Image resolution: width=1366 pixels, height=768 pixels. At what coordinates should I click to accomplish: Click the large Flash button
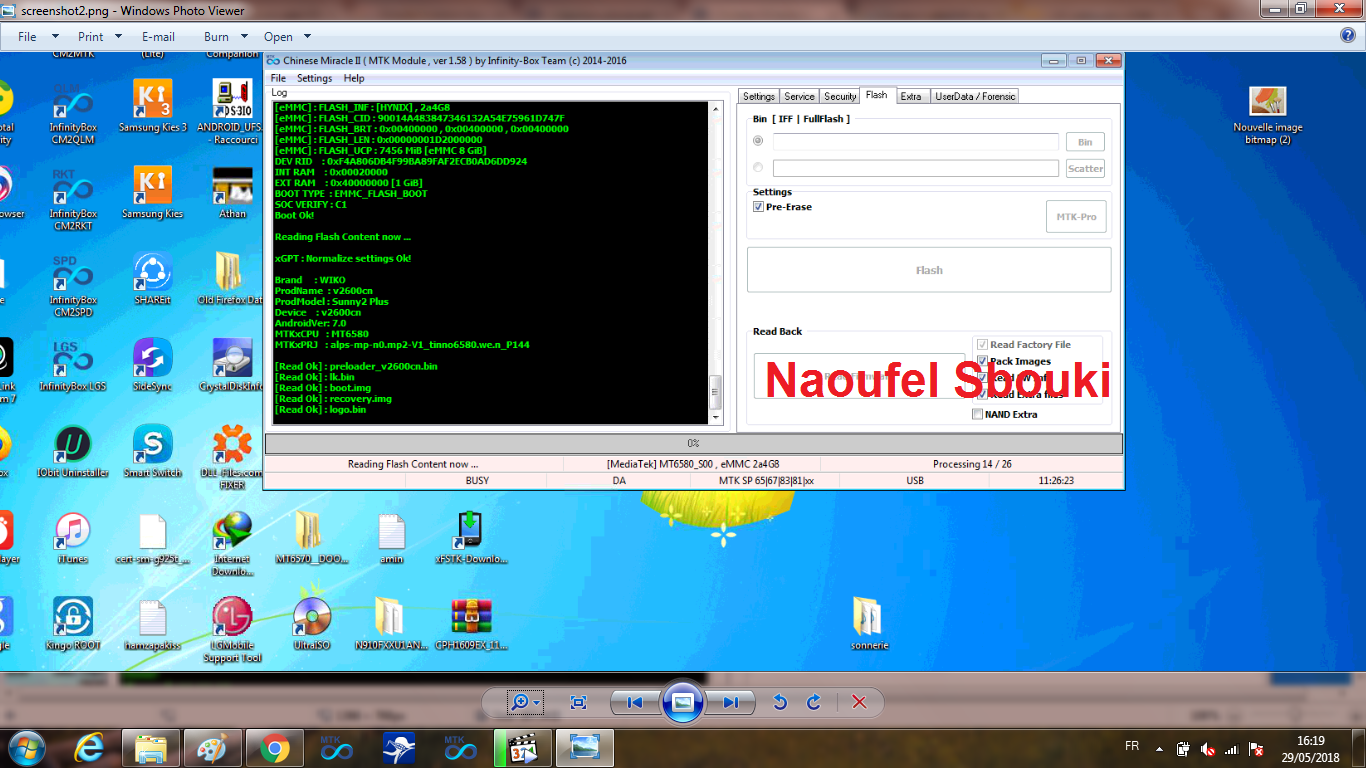click(x=929, y=270)
